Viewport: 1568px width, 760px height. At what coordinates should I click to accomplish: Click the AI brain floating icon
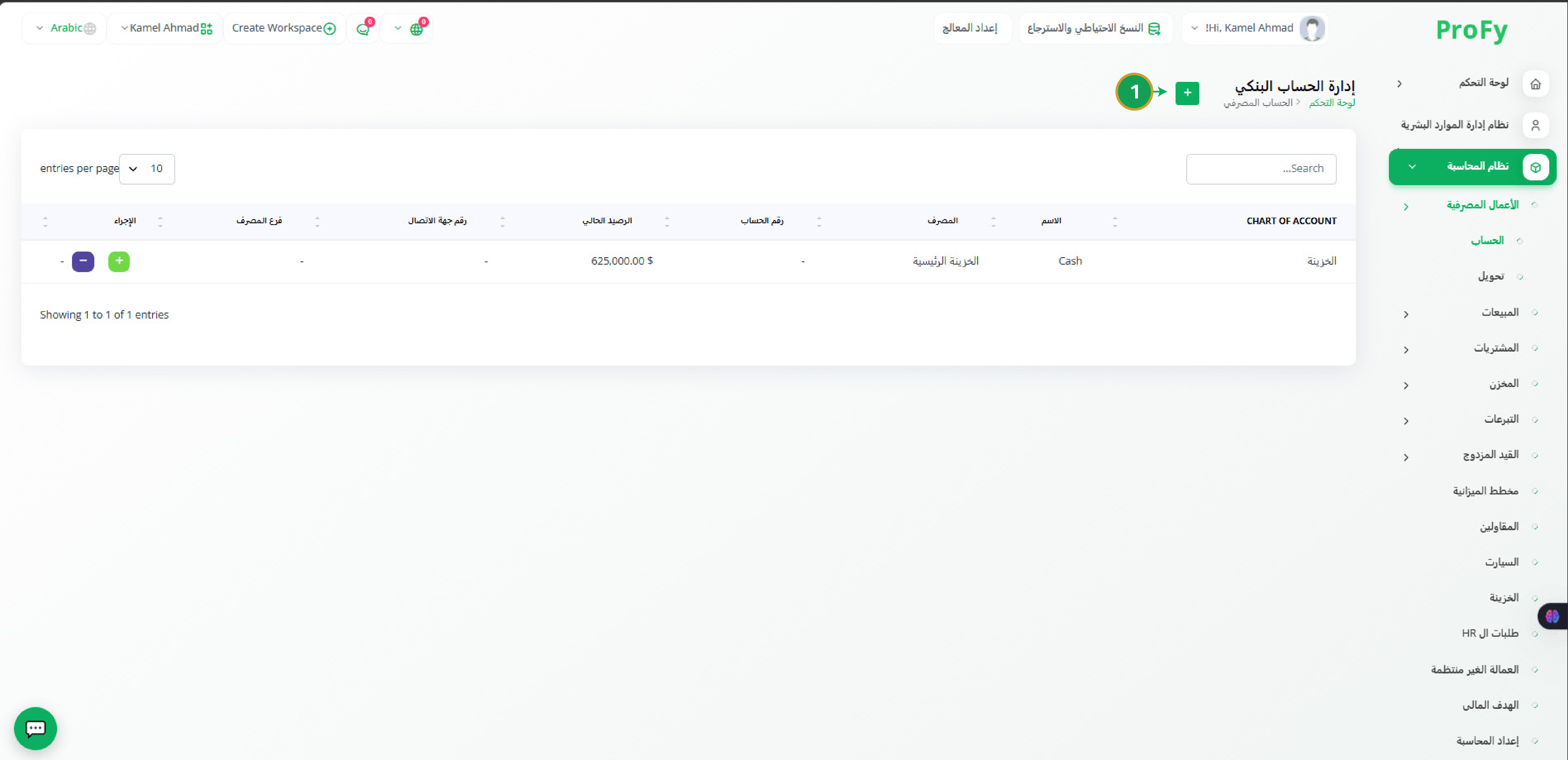tap(1552, 616)
